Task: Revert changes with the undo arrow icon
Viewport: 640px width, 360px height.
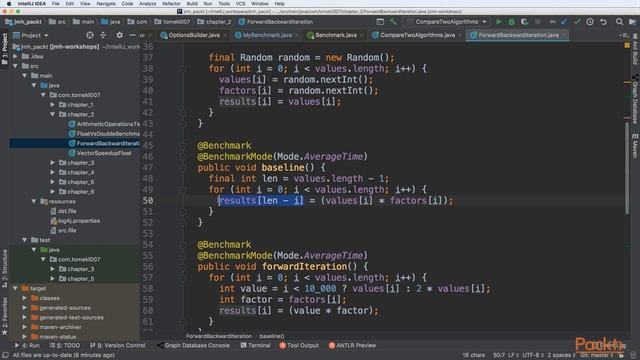Action: coord(603,22)
